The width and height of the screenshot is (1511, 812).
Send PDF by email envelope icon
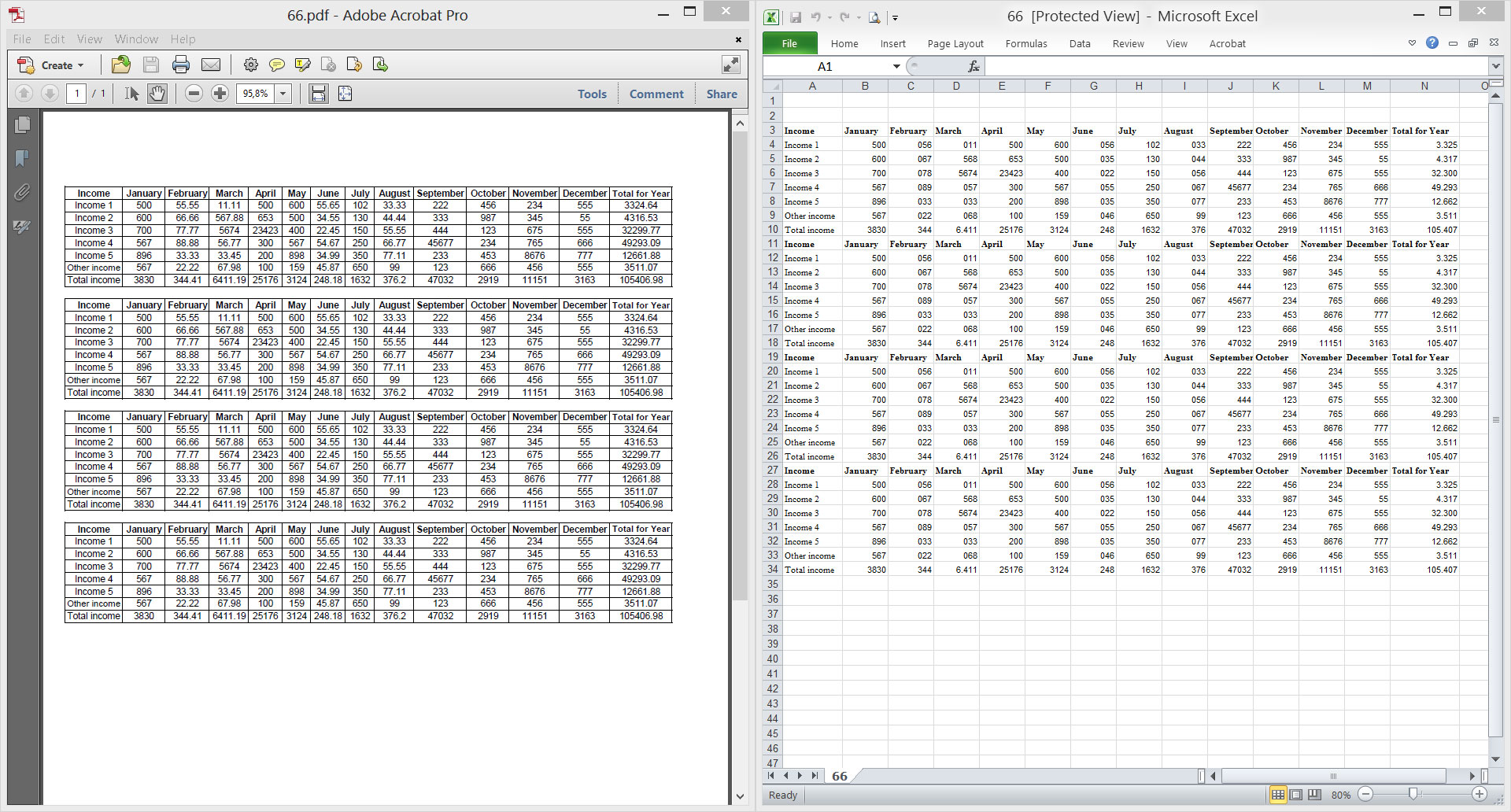click(210, 65)
